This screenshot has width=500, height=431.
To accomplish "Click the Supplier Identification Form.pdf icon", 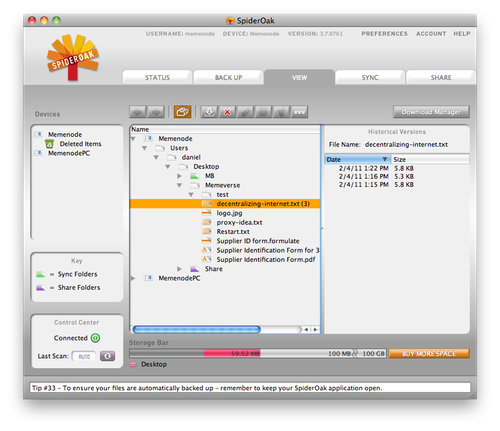I will coord(206,259).
